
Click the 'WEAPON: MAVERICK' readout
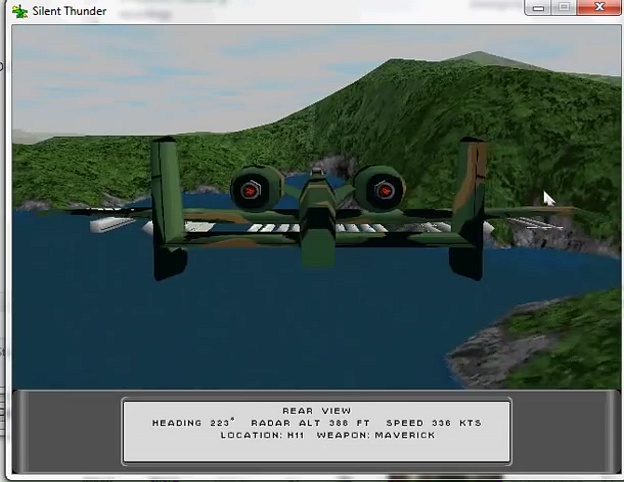(376, 435)
